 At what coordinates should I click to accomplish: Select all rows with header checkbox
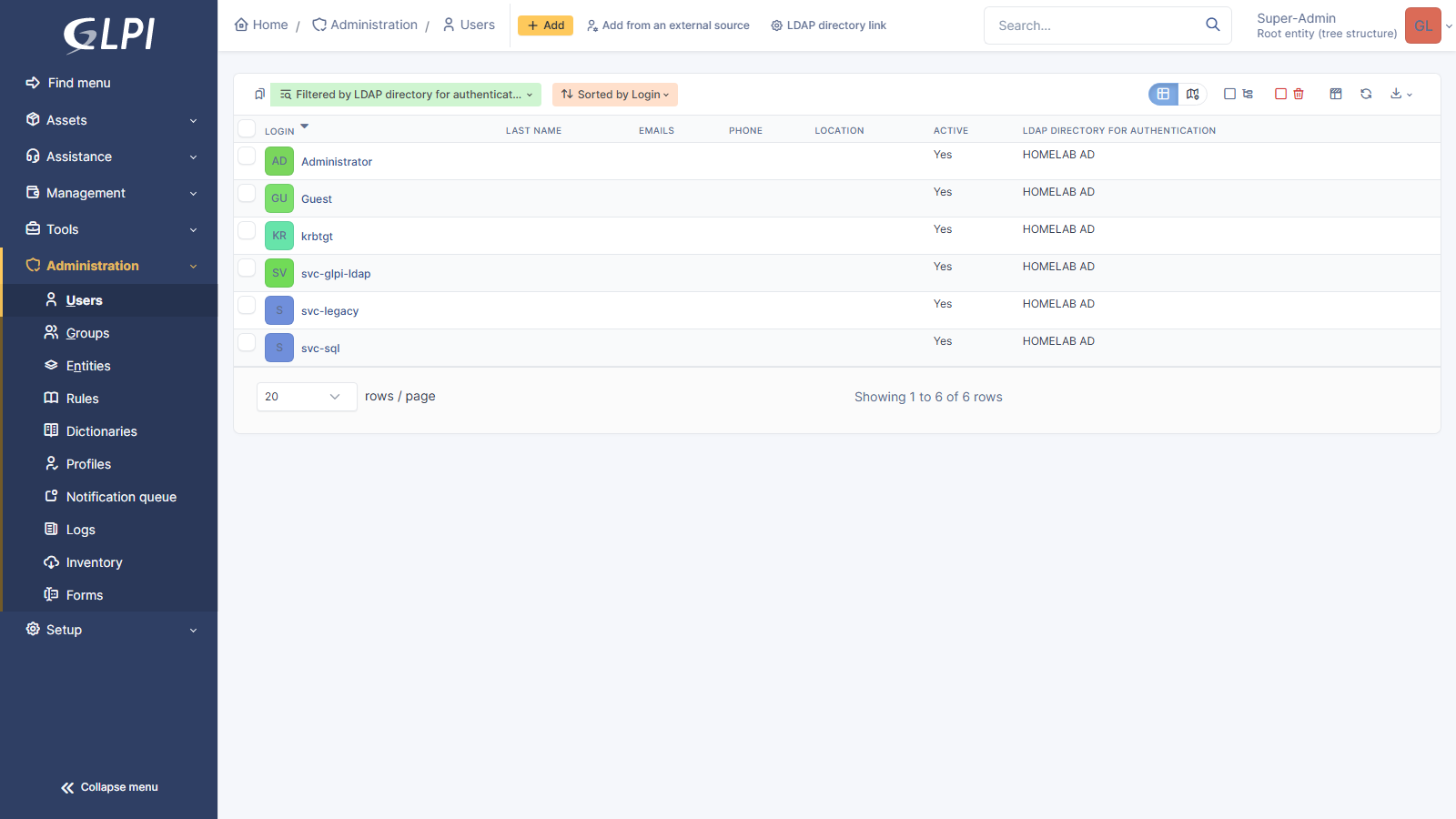coord(247,128)
